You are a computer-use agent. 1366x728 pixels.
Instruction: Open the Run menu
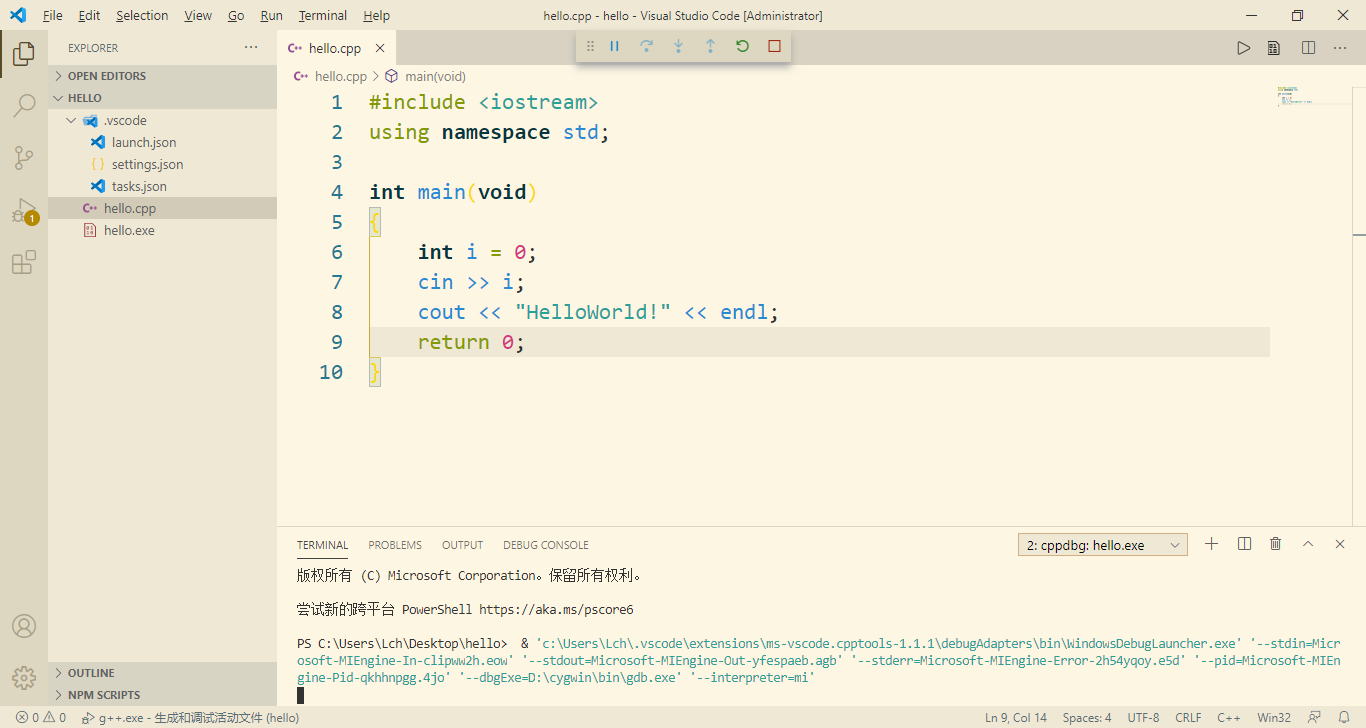(x=271, y=15)
